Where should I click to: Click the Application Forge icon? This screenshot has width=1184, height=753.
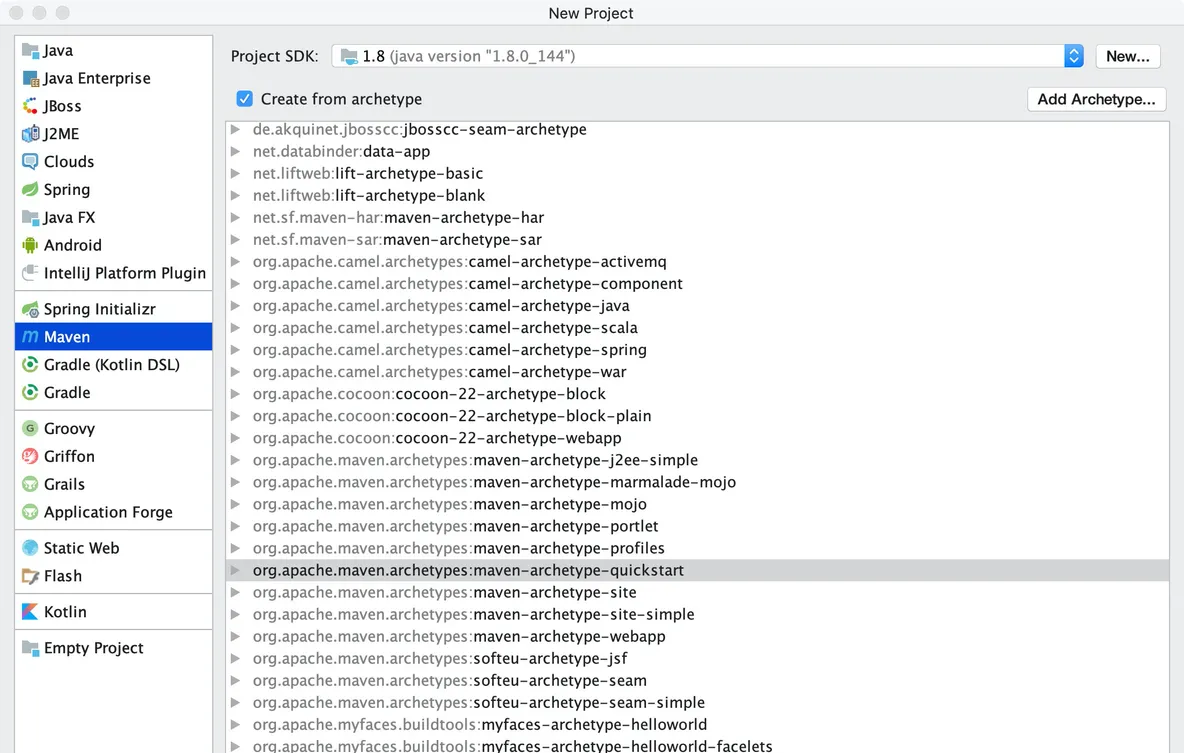tap(30, 512)
